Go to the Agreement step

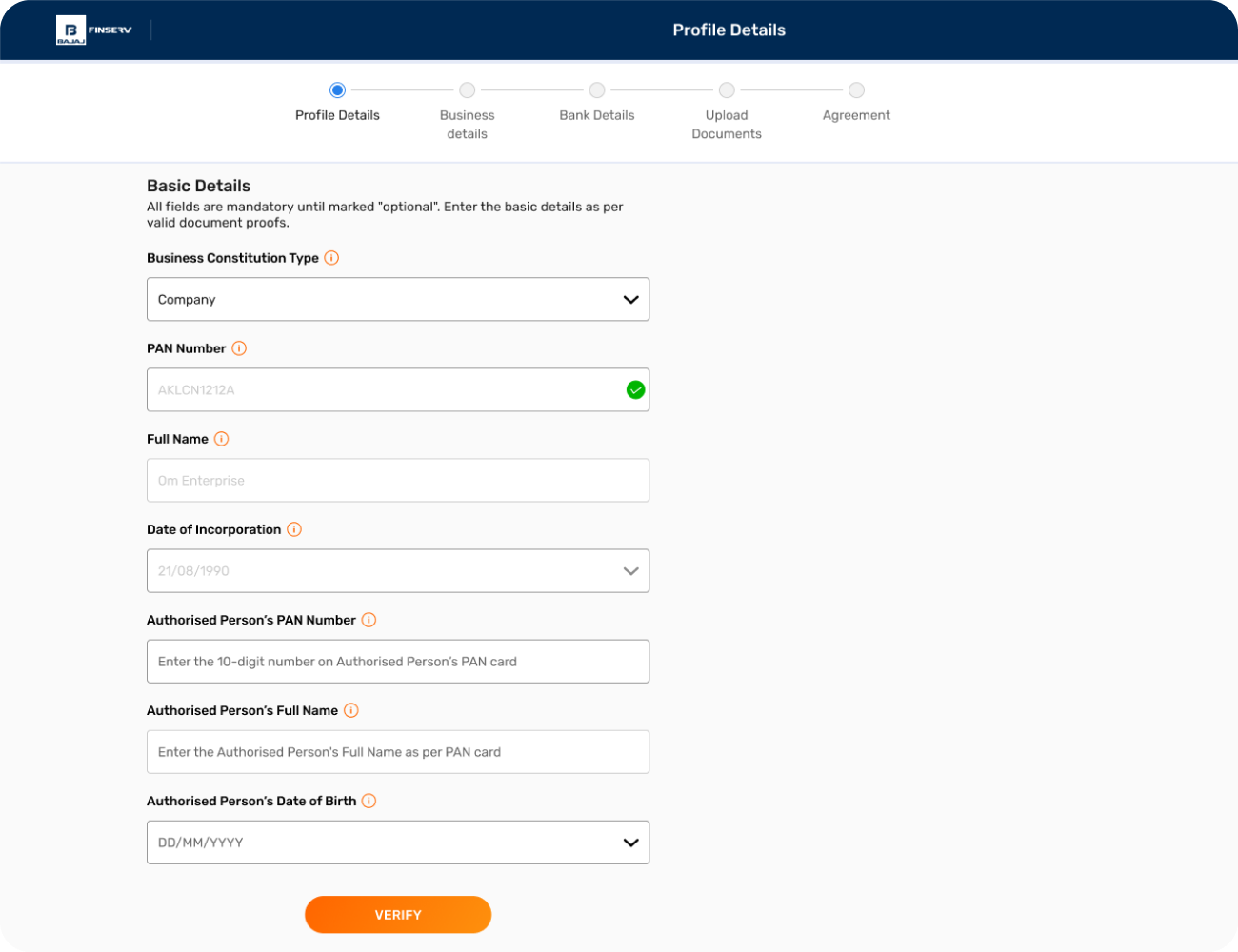pyautogui.click(x=856, y=90)
